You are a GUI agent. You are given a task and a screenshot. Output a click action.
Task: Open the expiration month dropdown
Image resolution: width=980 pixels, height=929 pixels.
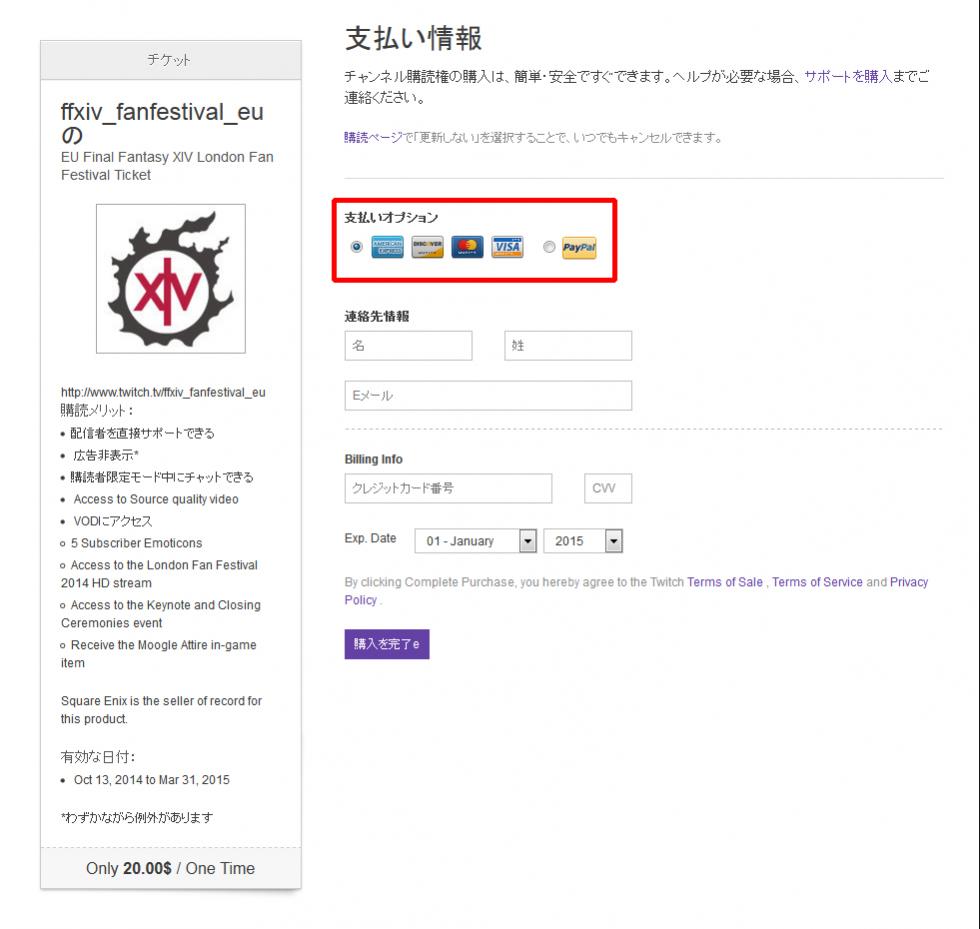click(x=476, y=541)
